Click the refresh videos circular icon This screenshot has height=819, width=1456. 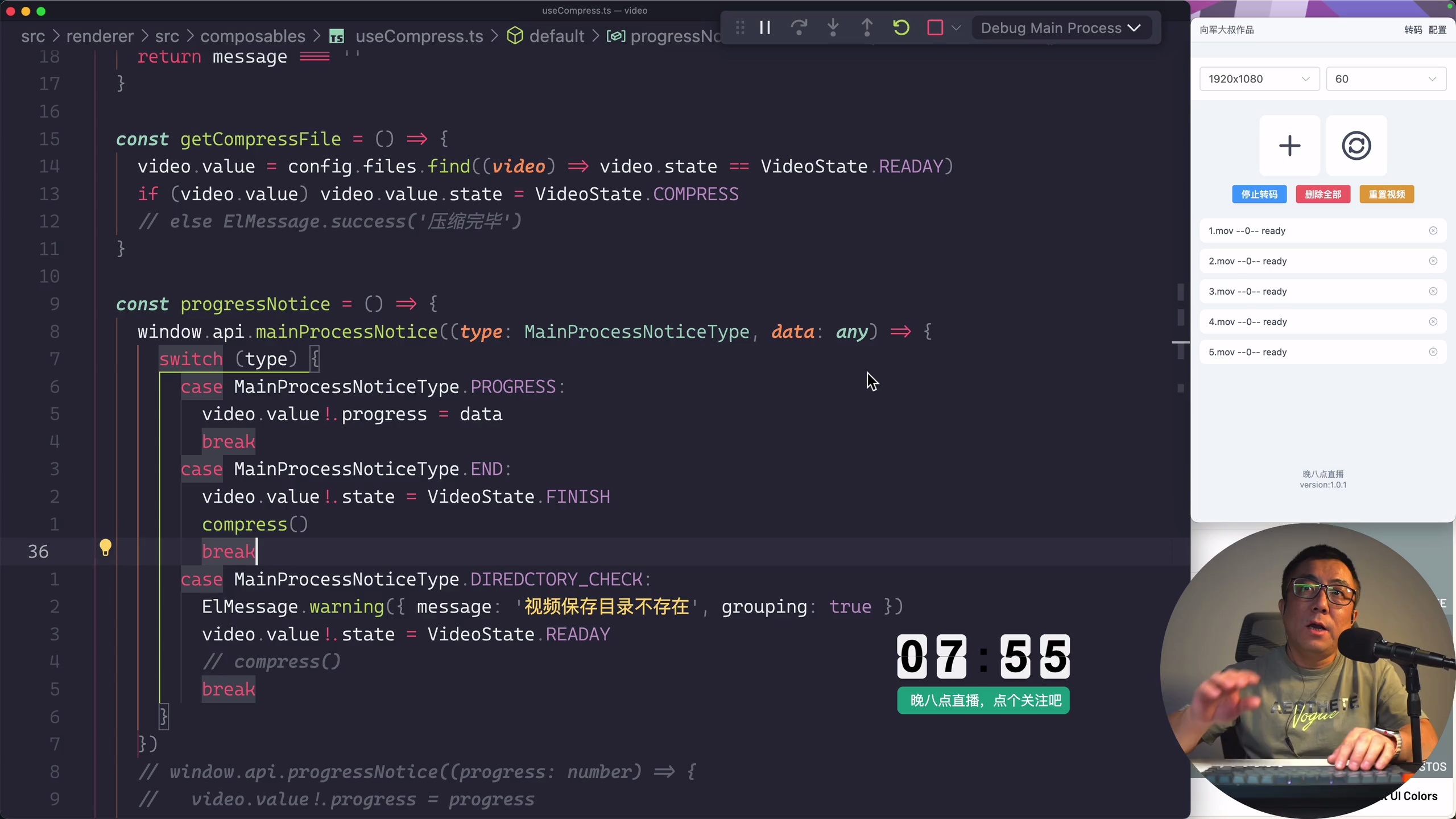pyautogui.click(x=1356, y=145)
